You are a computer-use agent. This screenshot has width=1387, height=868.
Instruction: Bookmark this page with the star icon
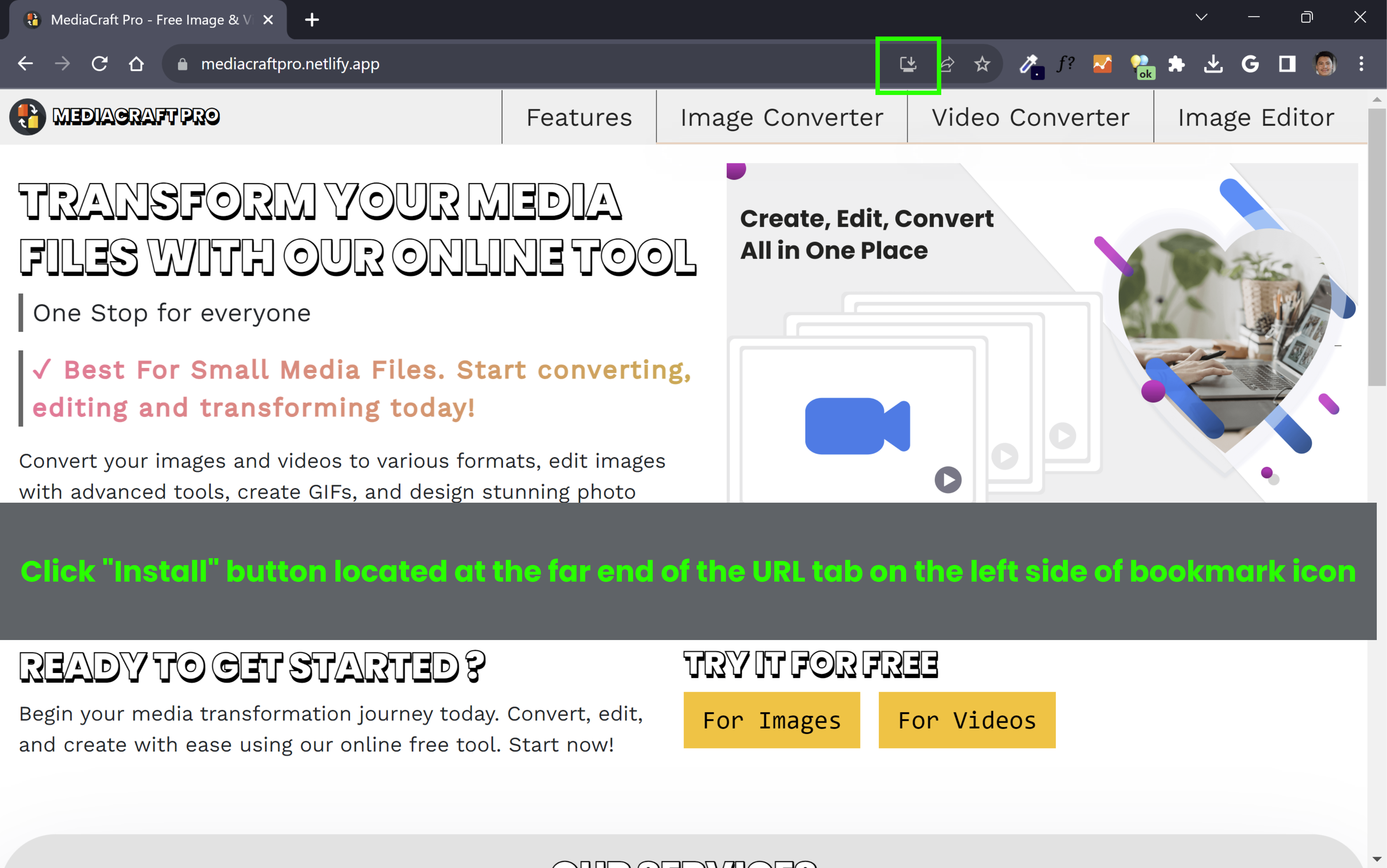pyautogui.click(x=982, y=64)
